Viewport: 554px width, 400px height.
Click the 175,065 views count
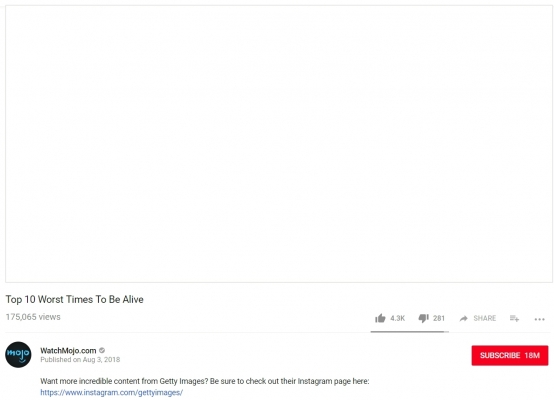click(x=33, y=317)
